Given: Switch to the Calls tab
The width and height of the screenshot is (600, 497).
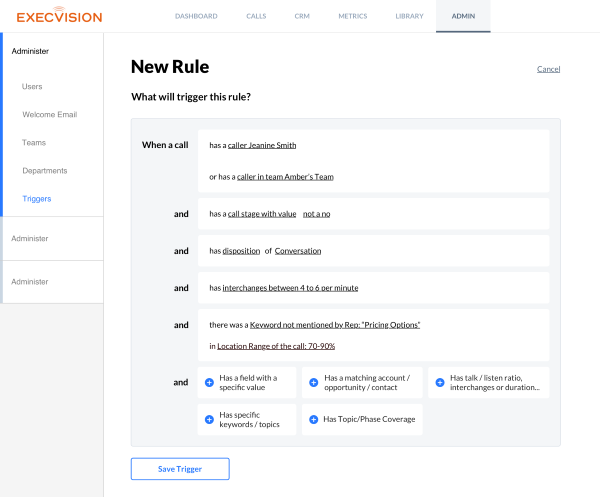Looking at the screenshot, I should point(258,16).
